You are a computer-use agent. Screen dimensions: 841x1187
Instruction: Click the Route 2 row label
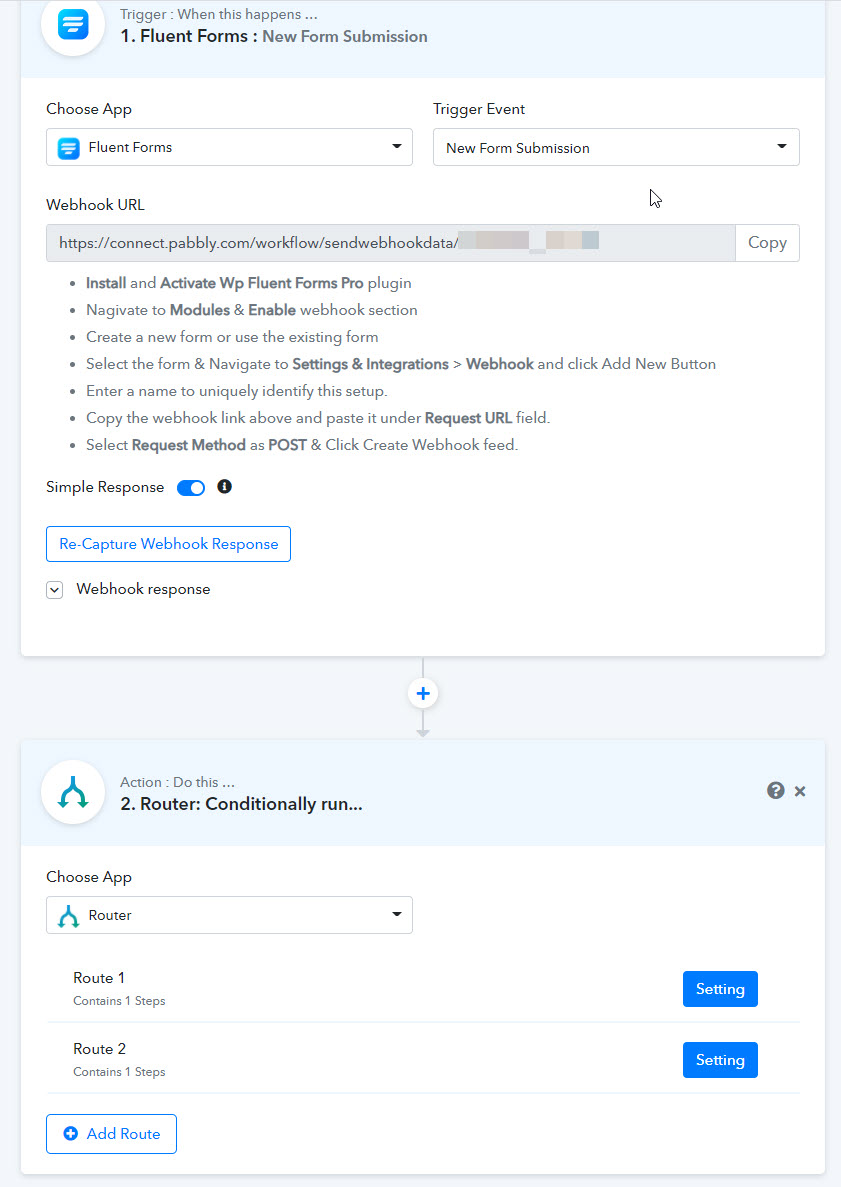(x=99, y=1049)
